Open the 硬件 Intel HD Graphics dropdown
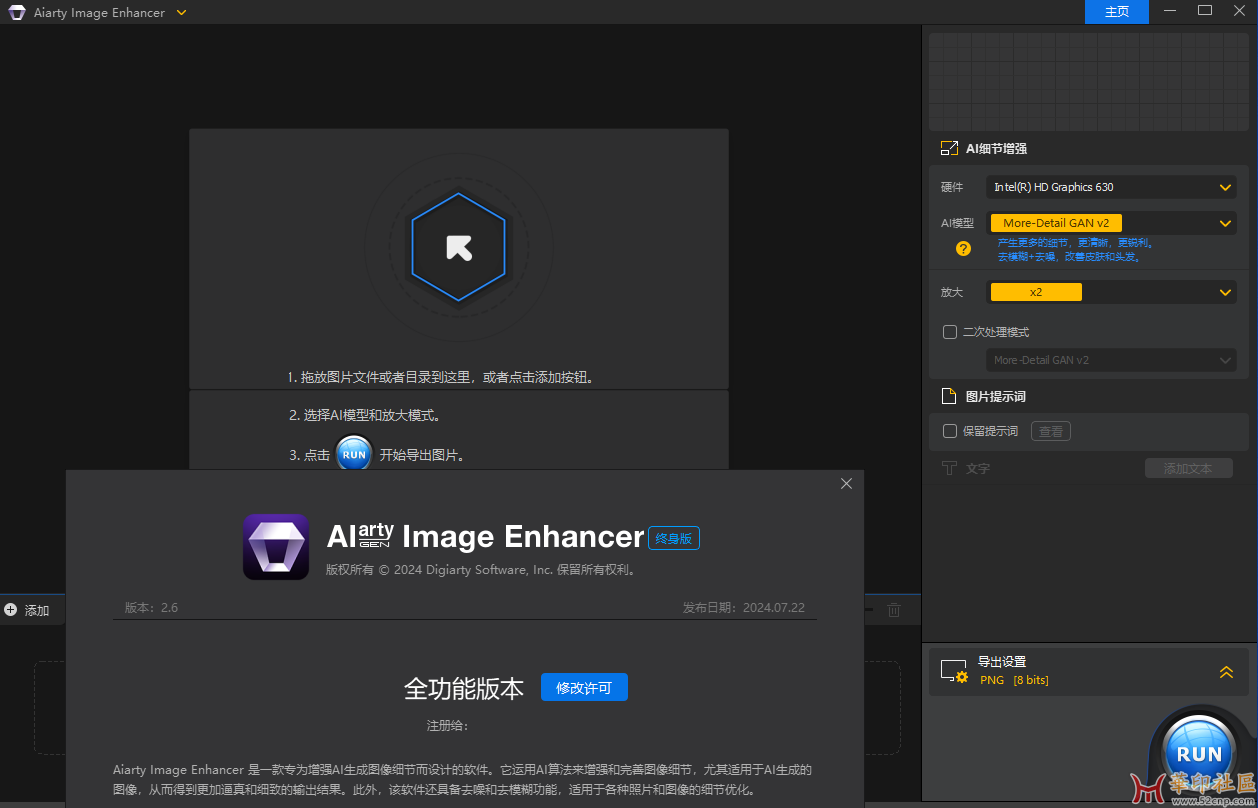This screenshot has width=1258, height=808. [1111, 187]
